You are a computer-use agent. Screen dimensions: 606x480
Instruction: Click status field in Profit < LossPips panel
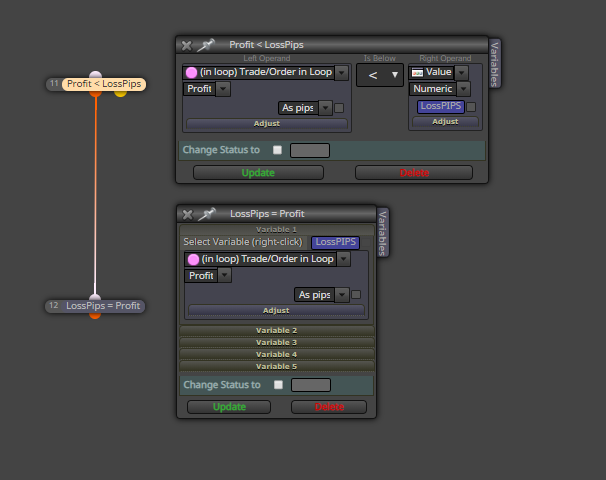[310, 150]
